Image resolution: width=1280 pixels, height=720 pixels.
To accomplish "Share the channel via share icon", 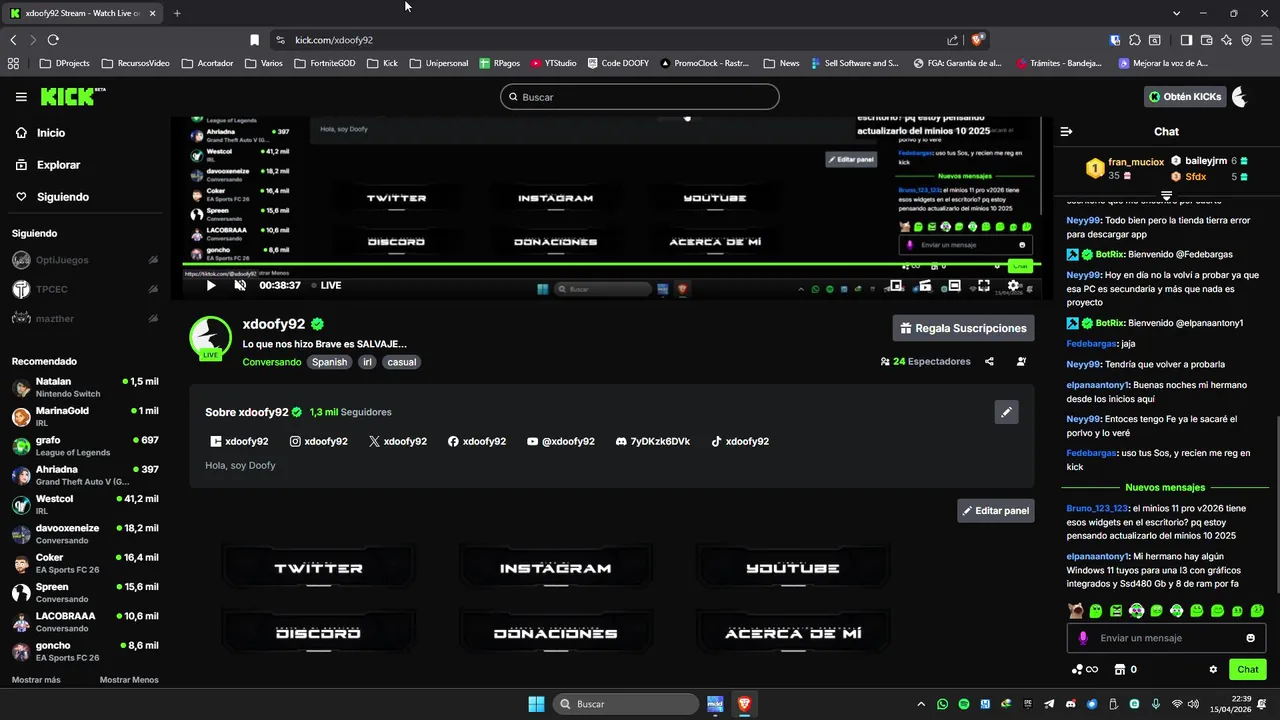I will tap(989, 362).
